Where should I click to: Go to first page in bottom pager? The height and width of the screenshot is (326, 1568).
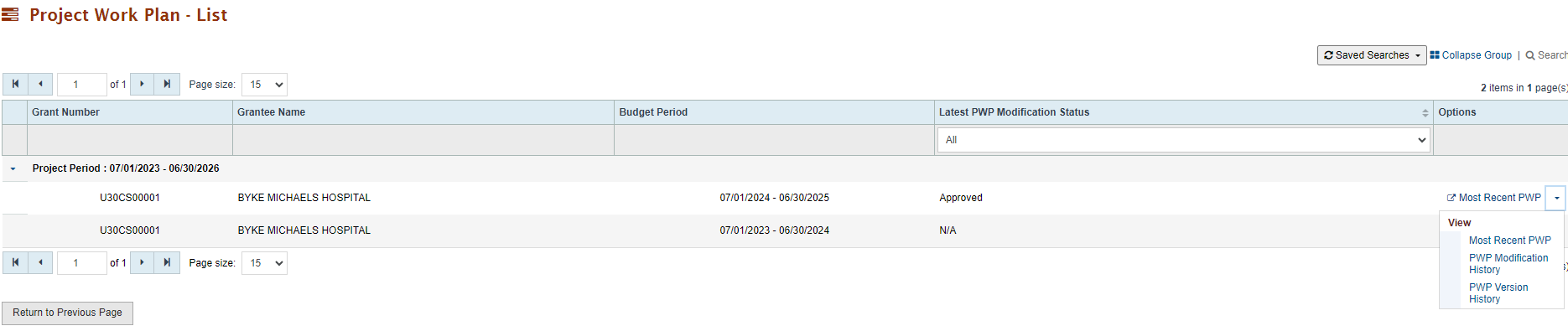tap(15, 262)
